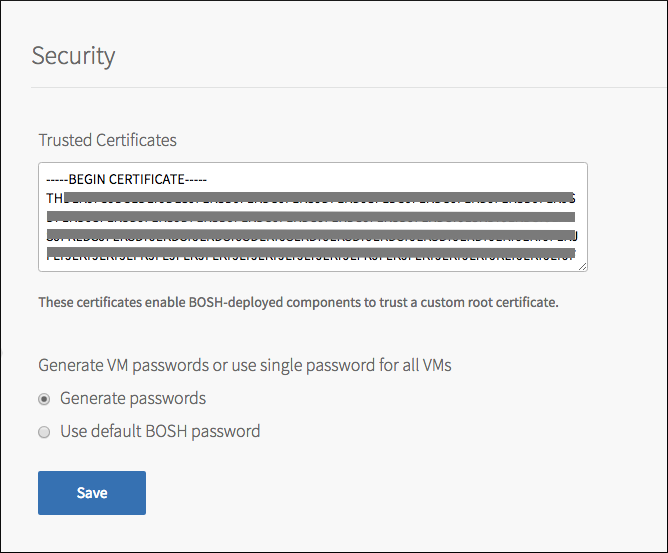This screenshot has height=553, width=668.
Task: Place cursor on BEGIN CERTIFICATE line
Action: point(127,180)
